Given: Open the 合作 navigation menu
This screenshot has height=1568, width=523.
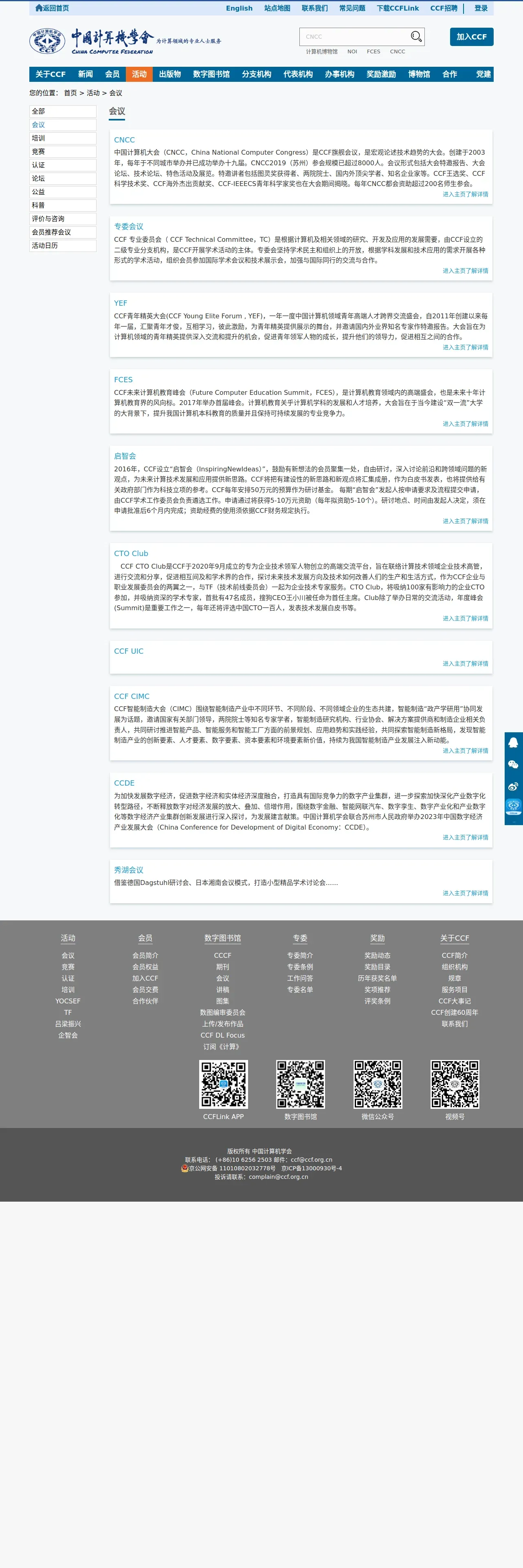Looking at the screenshot, I should tap(449, 74).
